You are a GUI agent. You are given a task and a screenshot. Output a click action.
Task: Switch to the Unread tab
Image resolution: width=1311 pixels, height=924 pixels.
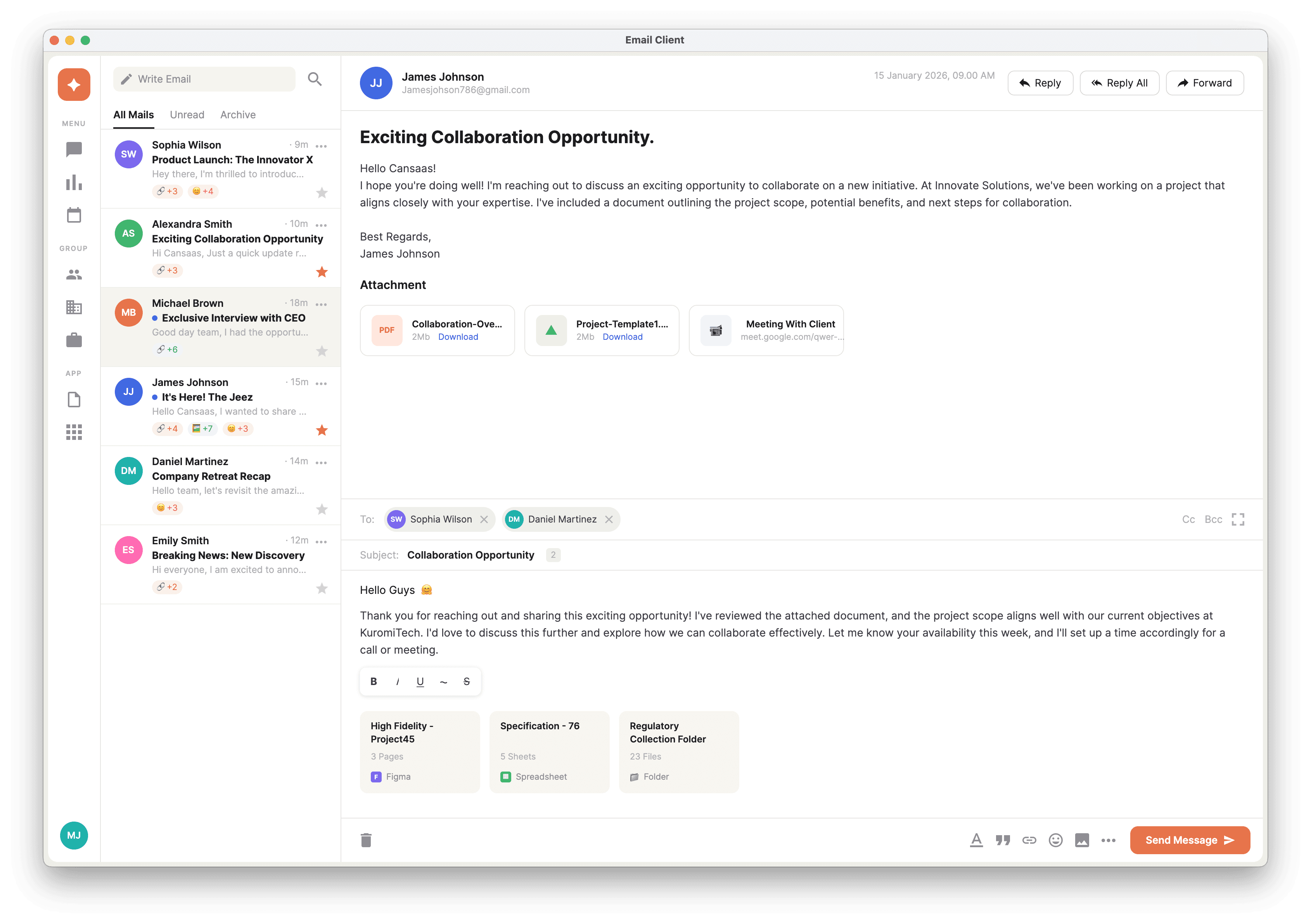click(187, 115)
